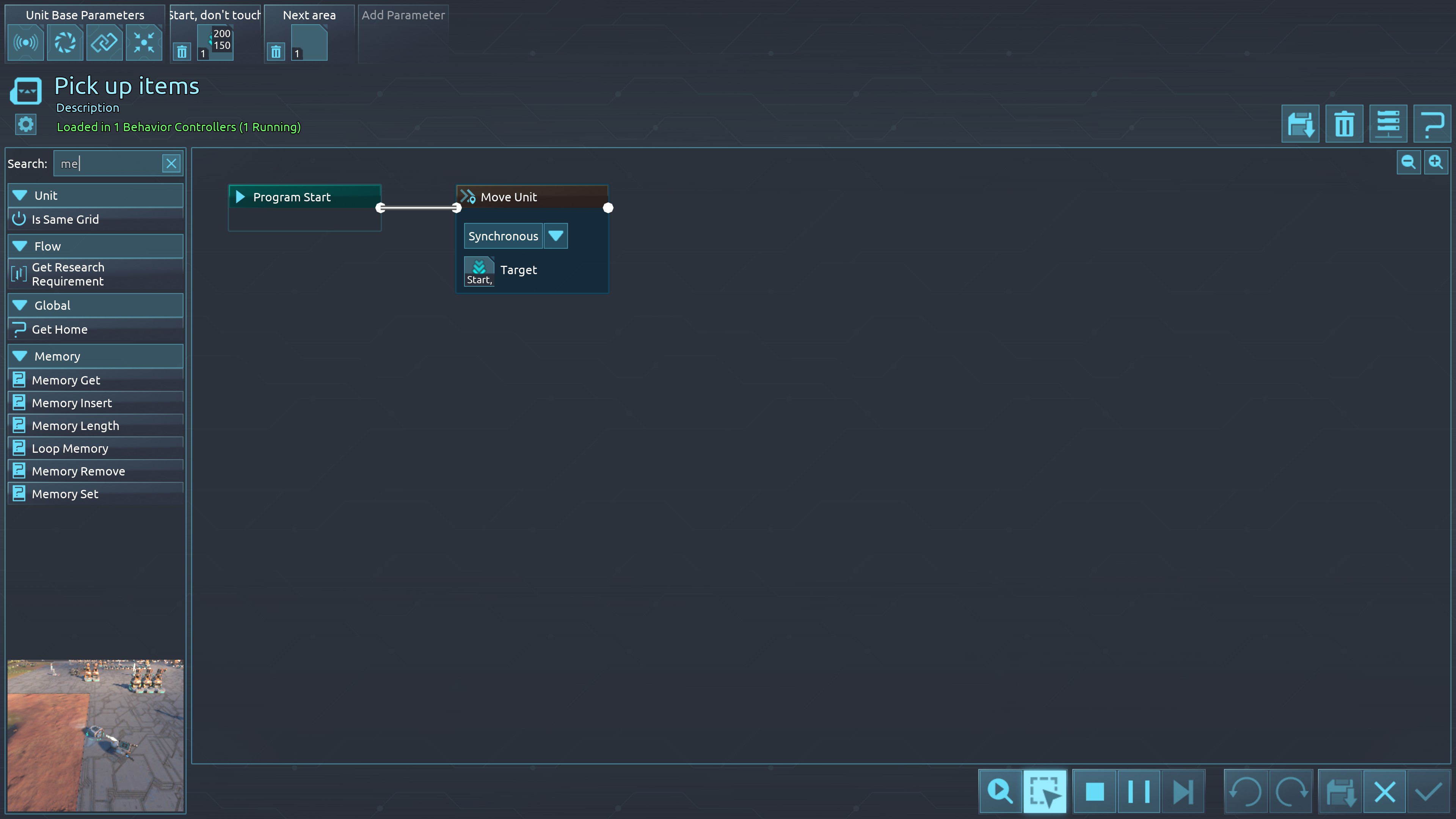The width and height of the screenshot is (1456, 819).
Task: Clear the search field with the X
Action: [x=171, y=164]
